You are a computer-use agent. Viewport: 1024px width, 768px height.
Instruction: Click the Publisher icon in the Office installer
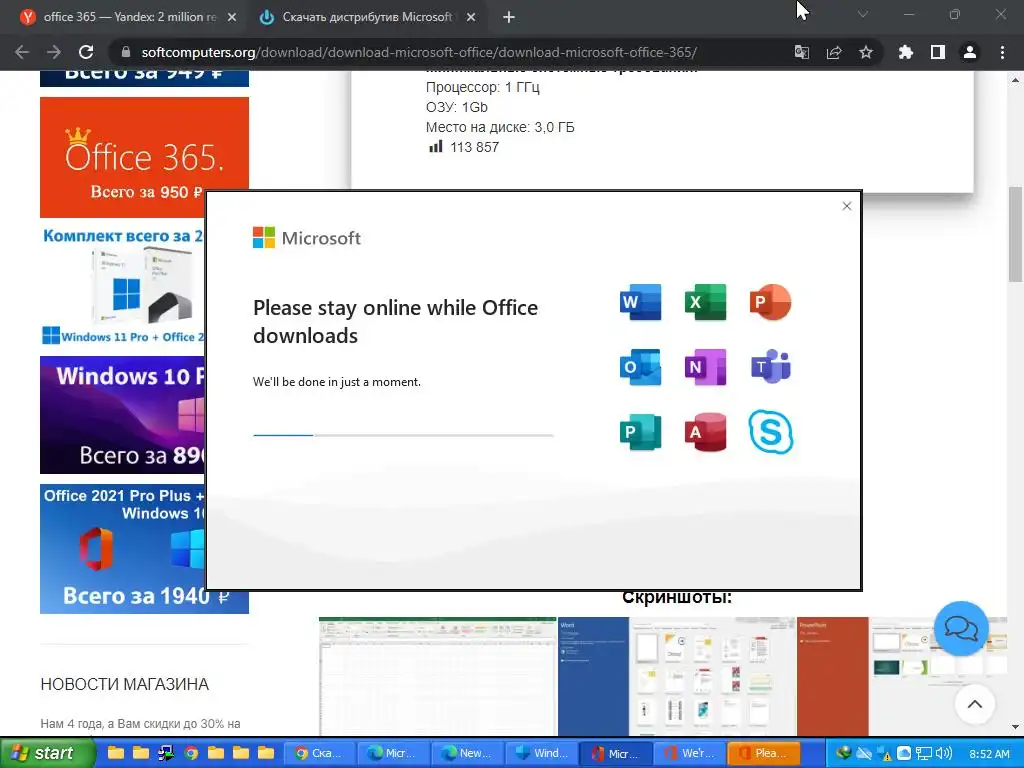point(640,432)
